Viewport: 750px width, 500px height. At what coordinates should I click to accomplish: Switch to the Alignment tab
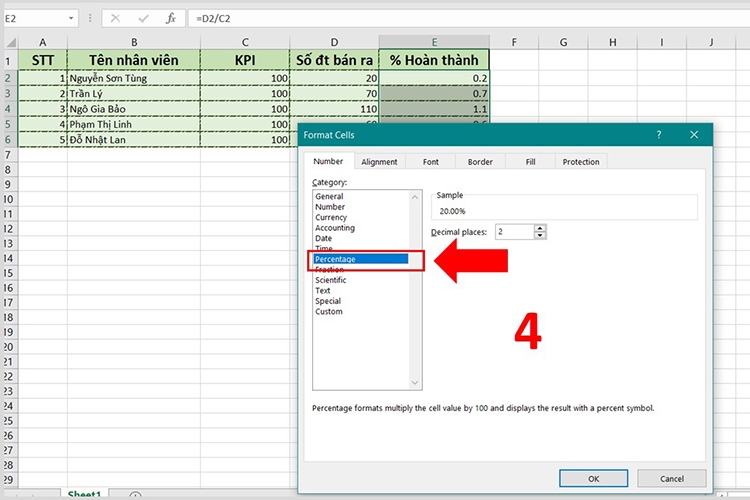click(379, 162)
